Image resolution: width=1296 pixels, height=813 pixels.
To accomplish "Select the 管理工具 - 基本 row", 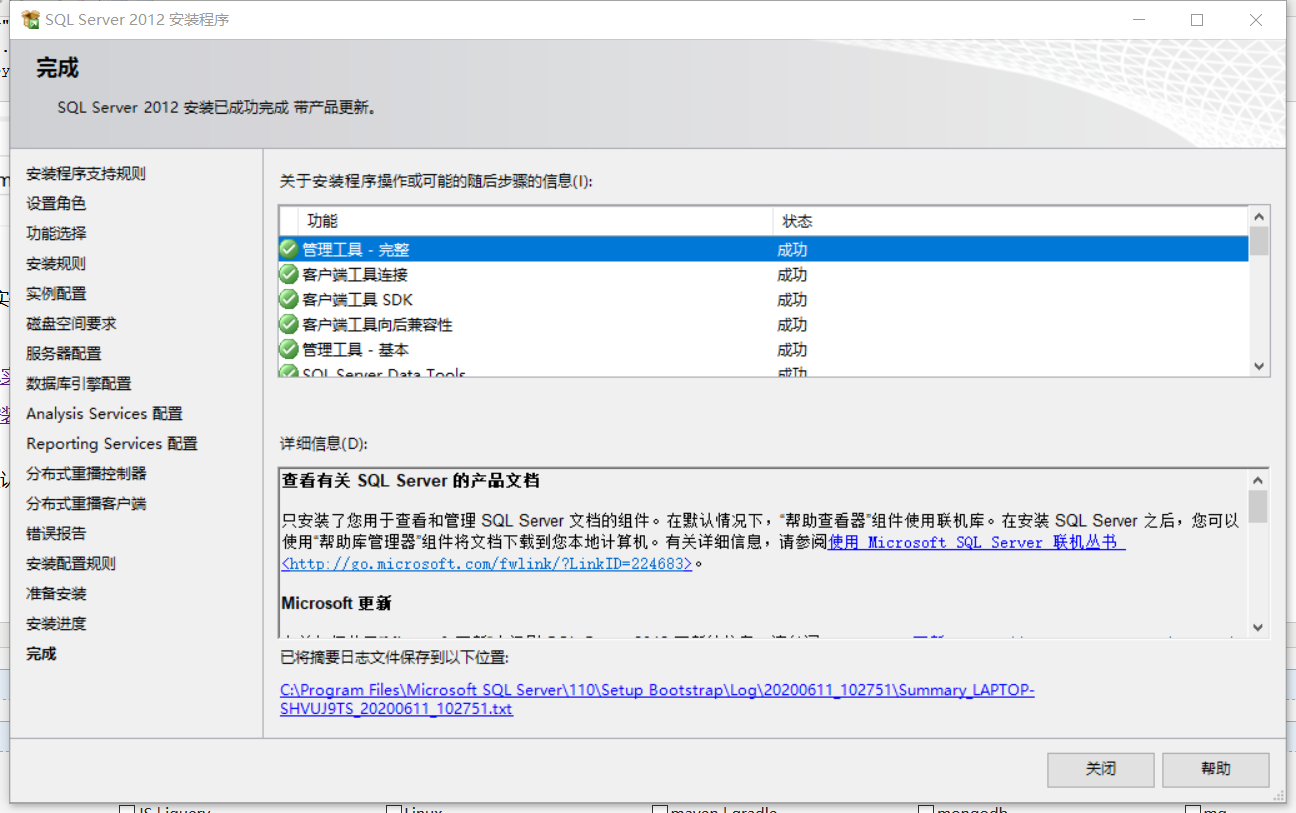I will point(764,349).
